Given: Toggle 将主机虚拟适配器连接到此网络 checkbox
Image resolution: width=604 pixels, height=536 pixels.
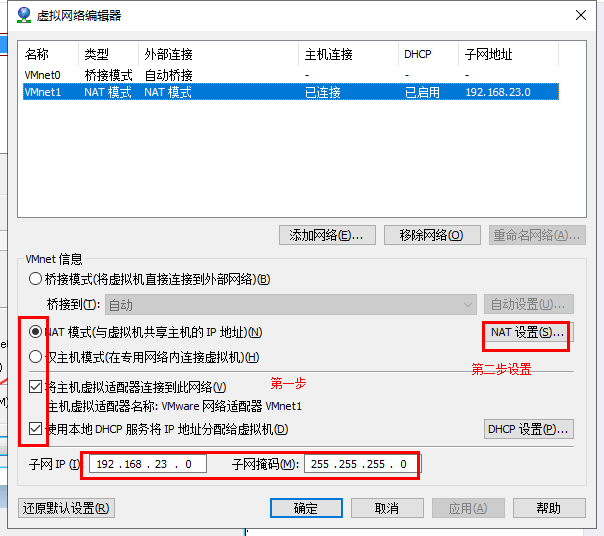Looking at the screenshot, I should pyautogui.click(x=35, y=386).
